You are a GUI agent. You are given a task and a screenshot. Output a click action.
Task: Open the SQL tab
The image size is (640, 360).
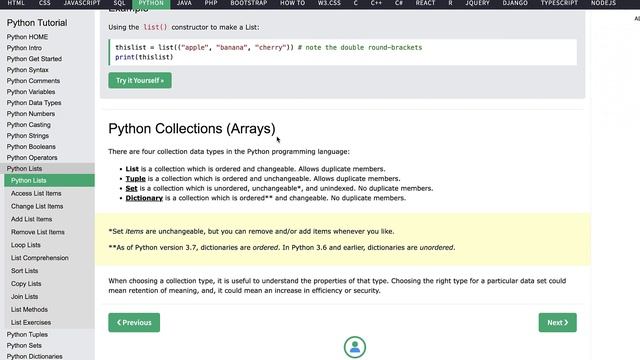point(120,3)
